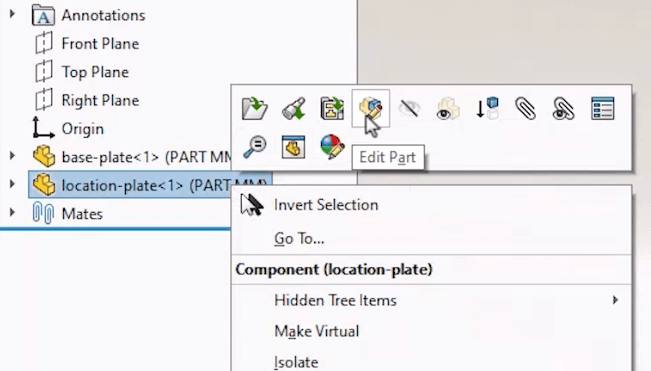The width and height of the screenshot is (651, 371).
Task: Click the Origin axes icon
Action: (43, 128)
